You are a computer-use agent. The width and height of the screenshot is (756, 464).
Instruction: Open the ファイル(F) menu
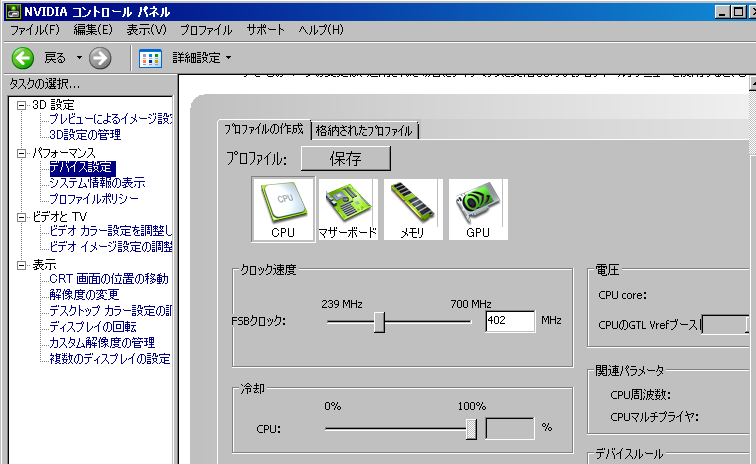(x=35, y=30)
